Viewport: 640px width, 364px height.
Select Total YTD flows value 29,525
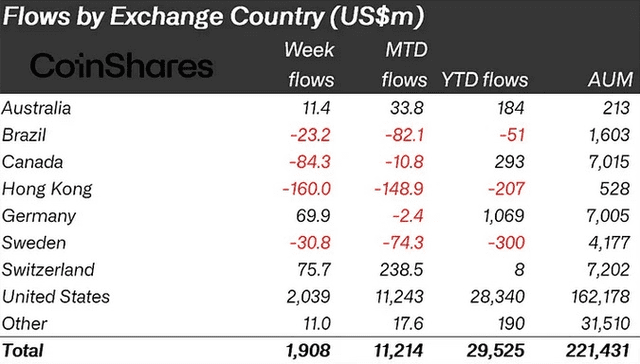point(496,351)
